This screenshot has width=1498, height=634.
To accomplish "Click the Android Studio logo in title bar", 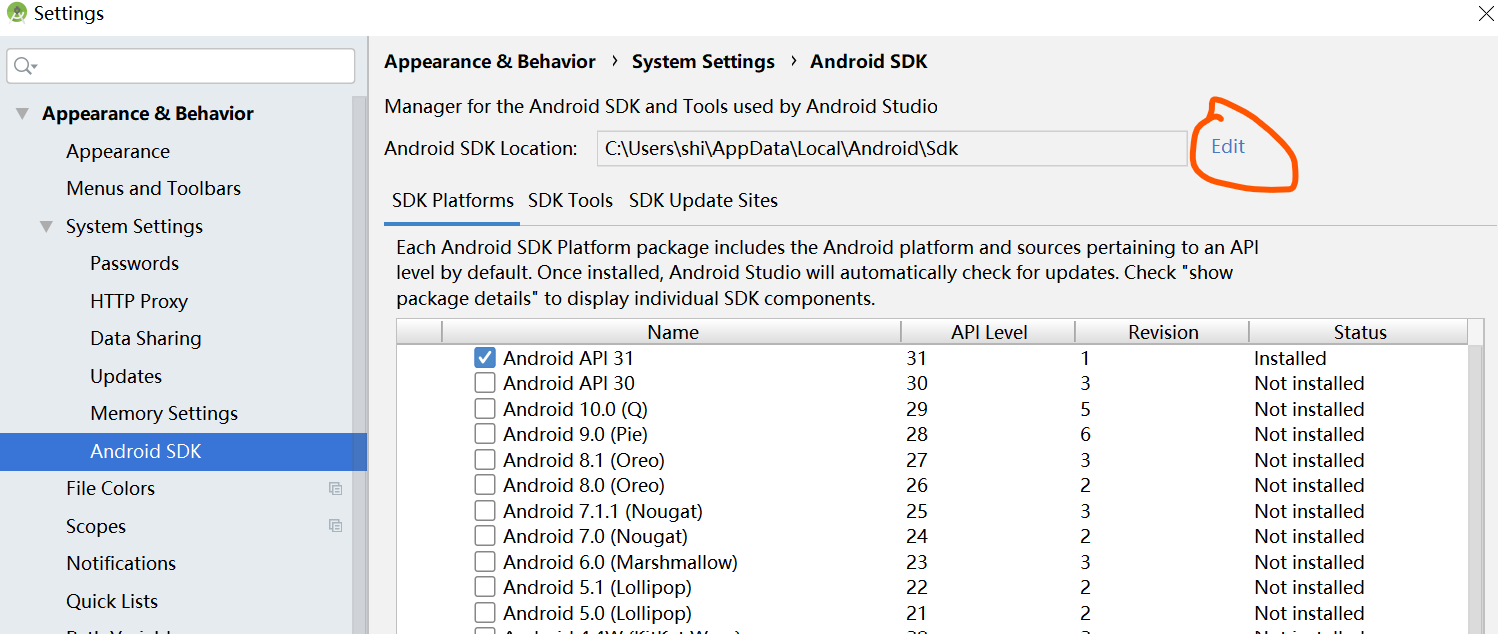I will point(15,14).
